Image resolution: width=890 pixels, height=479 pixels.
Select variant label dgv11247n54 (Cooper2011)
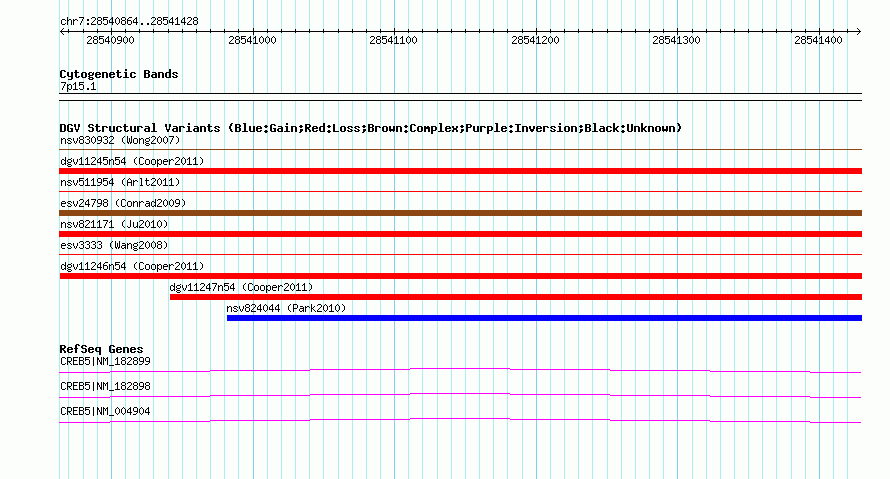point(241,287)
